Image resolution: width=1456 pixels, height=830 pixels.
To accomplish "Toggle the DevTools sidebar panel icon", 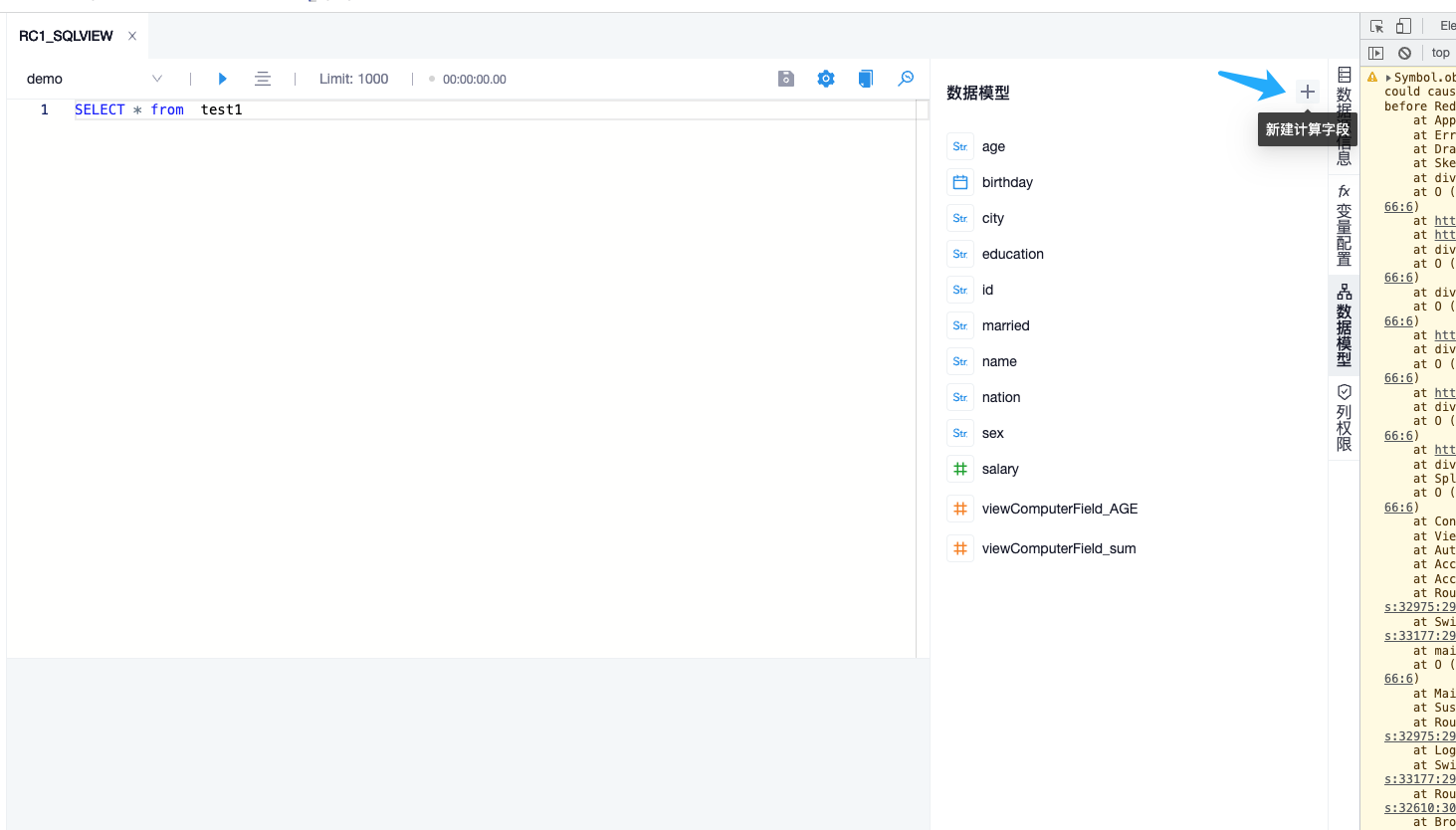I will click(x=1377, y=52).
